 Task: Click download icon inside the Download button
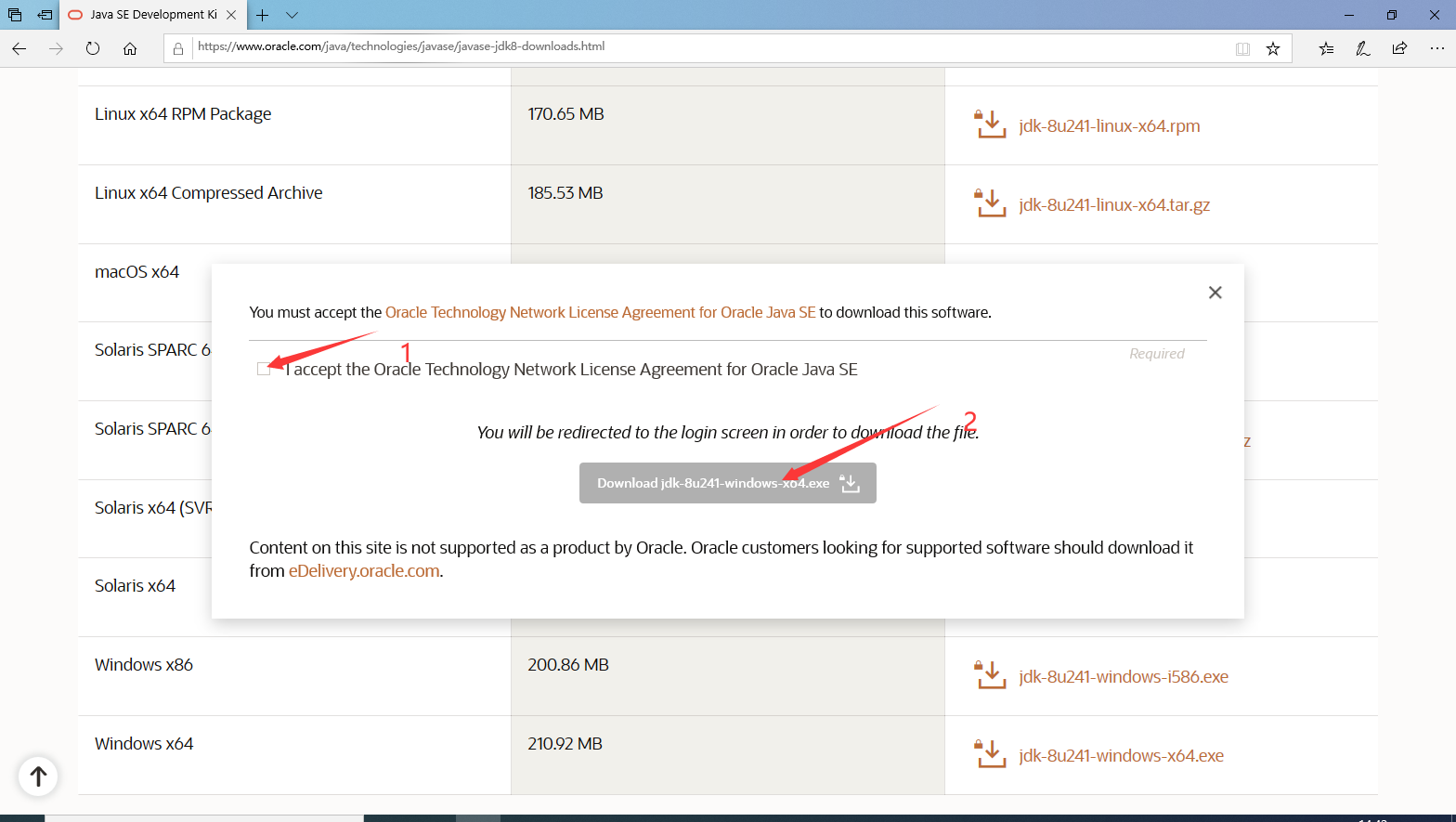click(x=850, y=483)
